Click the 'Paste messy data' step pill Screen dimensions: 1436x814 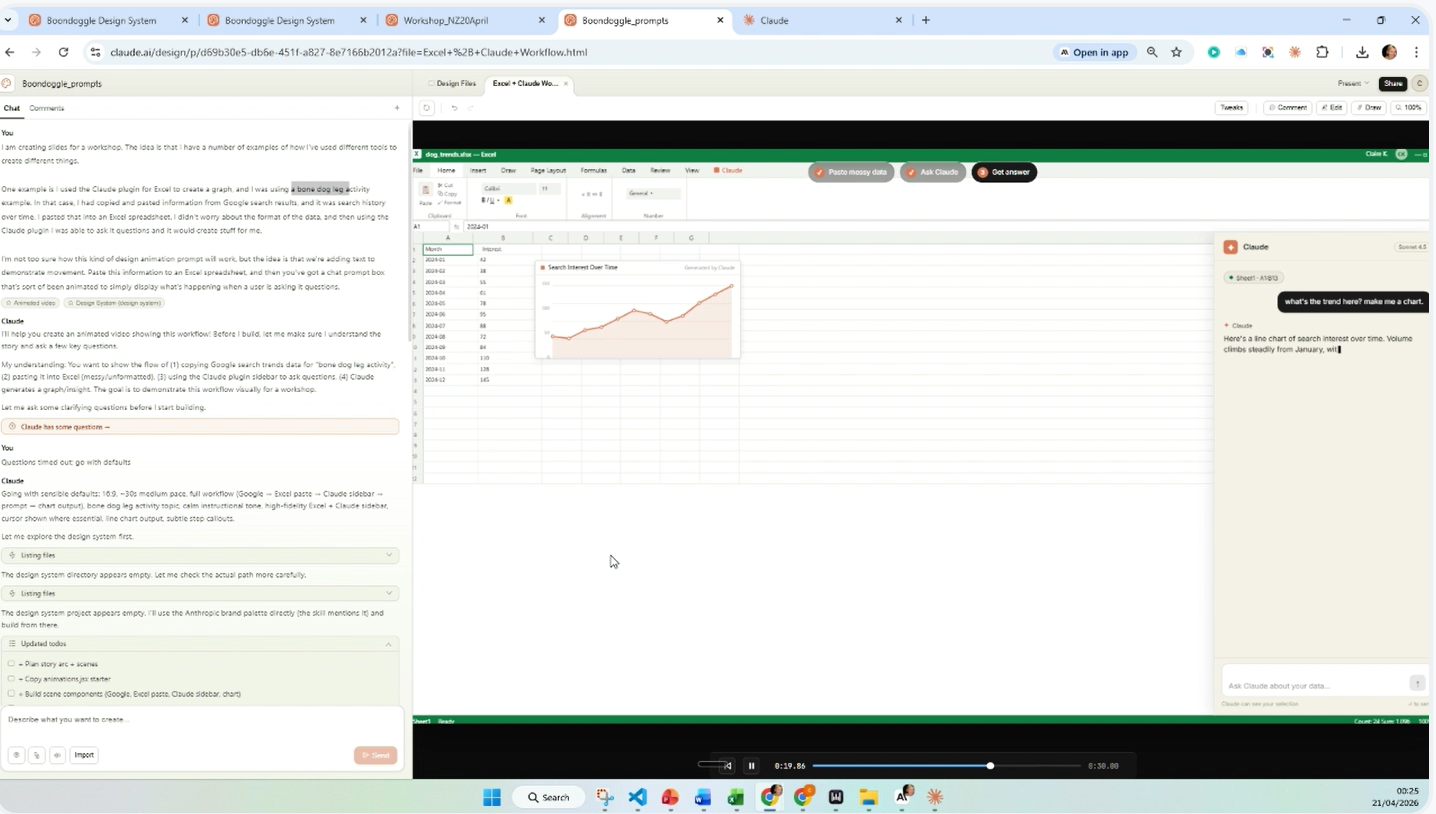[851, 172]
